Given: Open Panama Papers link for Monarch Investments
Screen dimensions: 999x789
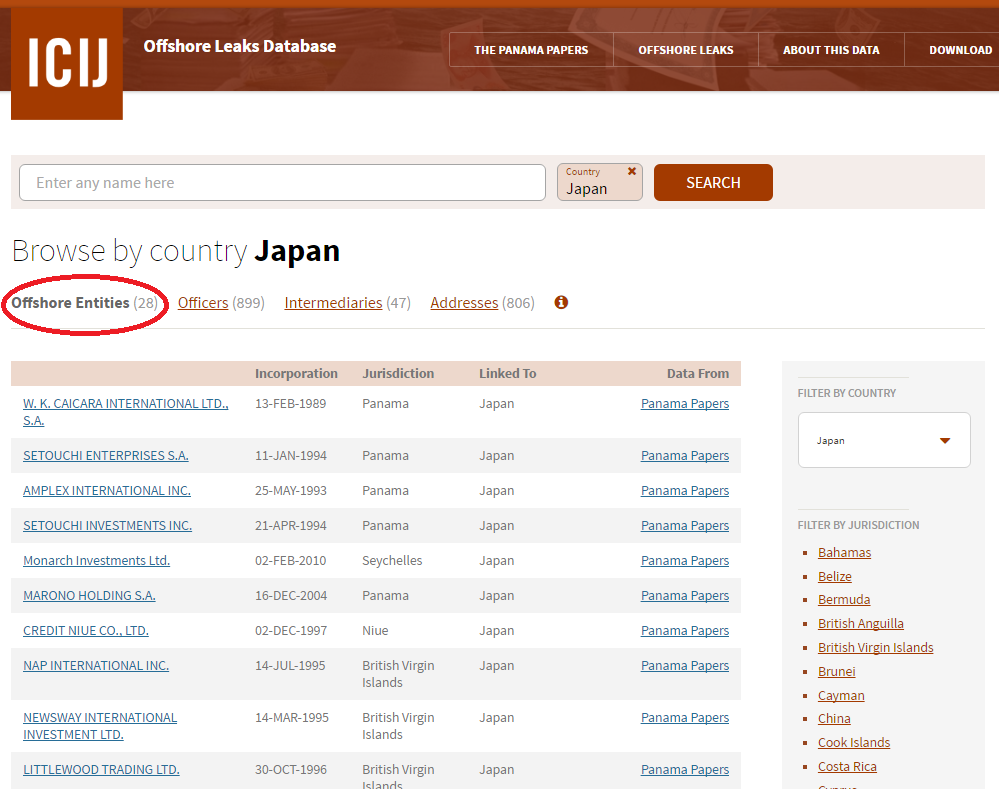Looking at the screenshot, I should point(685,561).
